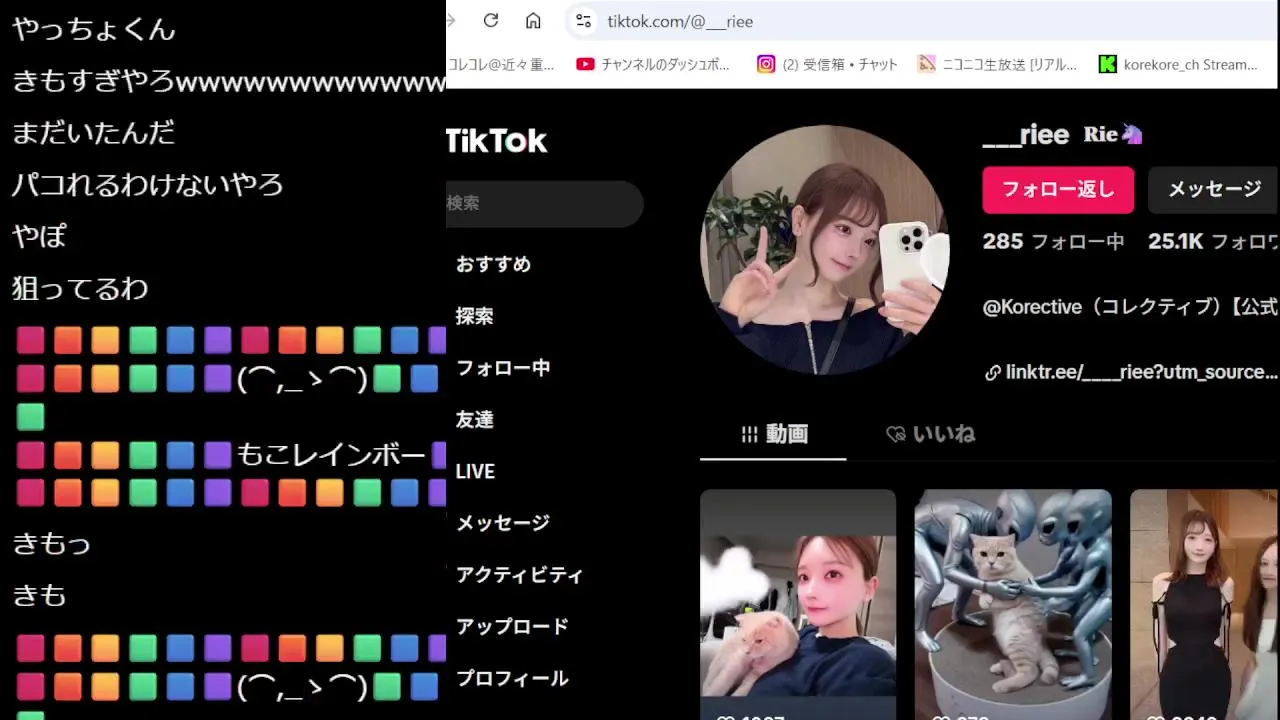Open the browser home page icon
The height and width of the screenshot is (720, 1280).
click(x=533, y=20)
